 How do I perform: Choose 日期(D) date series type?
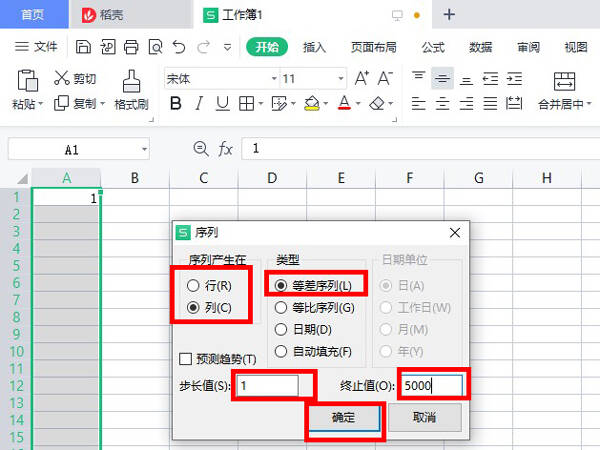pyautogui.click(x=280, y=329)
